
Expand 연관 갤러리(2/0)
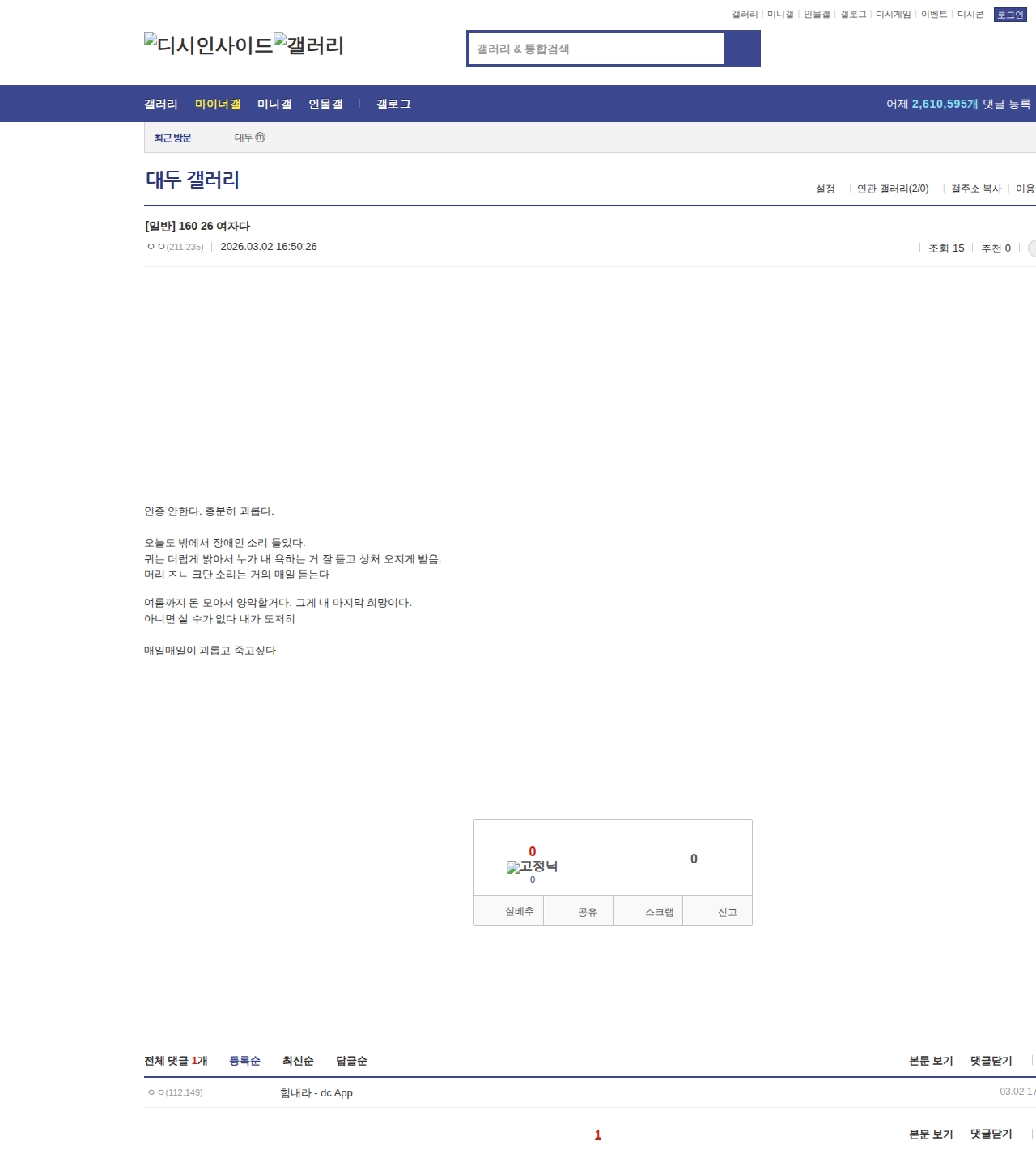click(893, 189)
